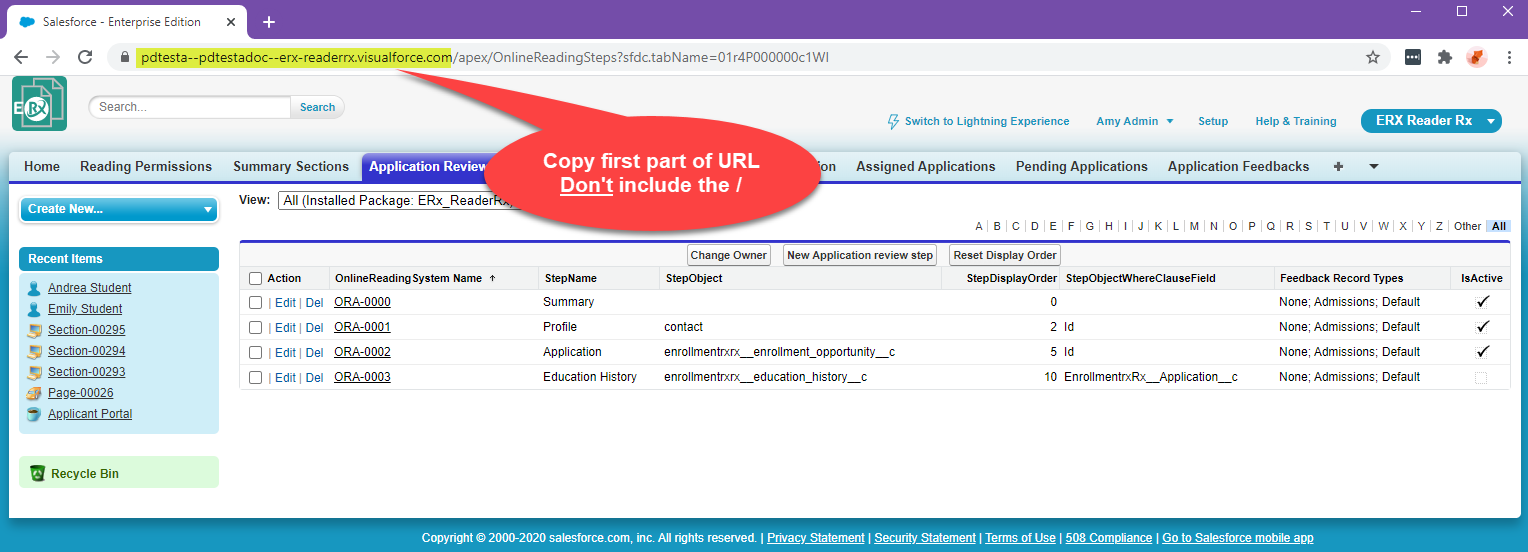Expand the Create New dropdown
1528x552 pixels.
pyautogui.click(x=208, y=210)
